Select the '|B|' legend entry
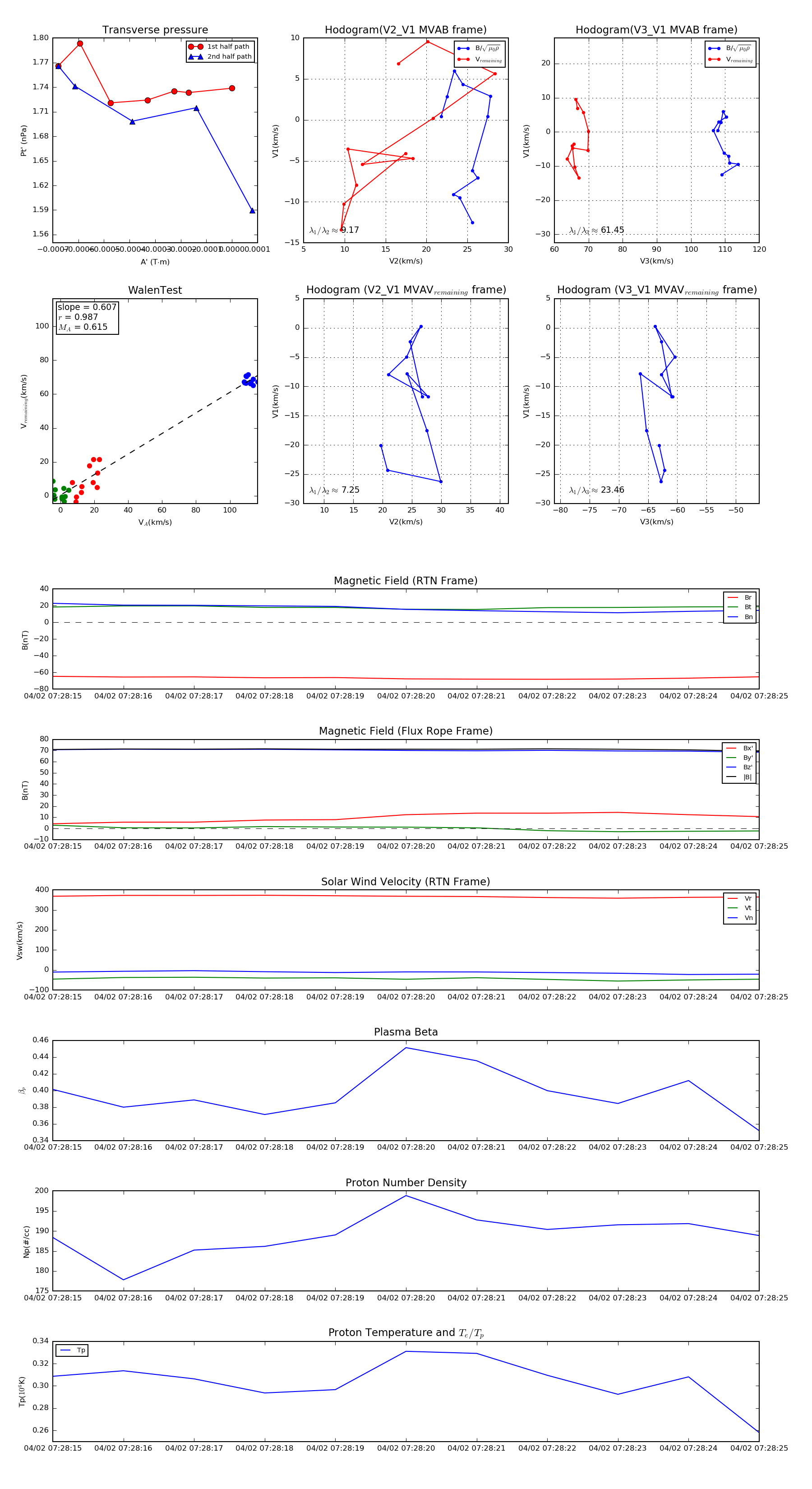The image size is (812, 1489). 739,777
